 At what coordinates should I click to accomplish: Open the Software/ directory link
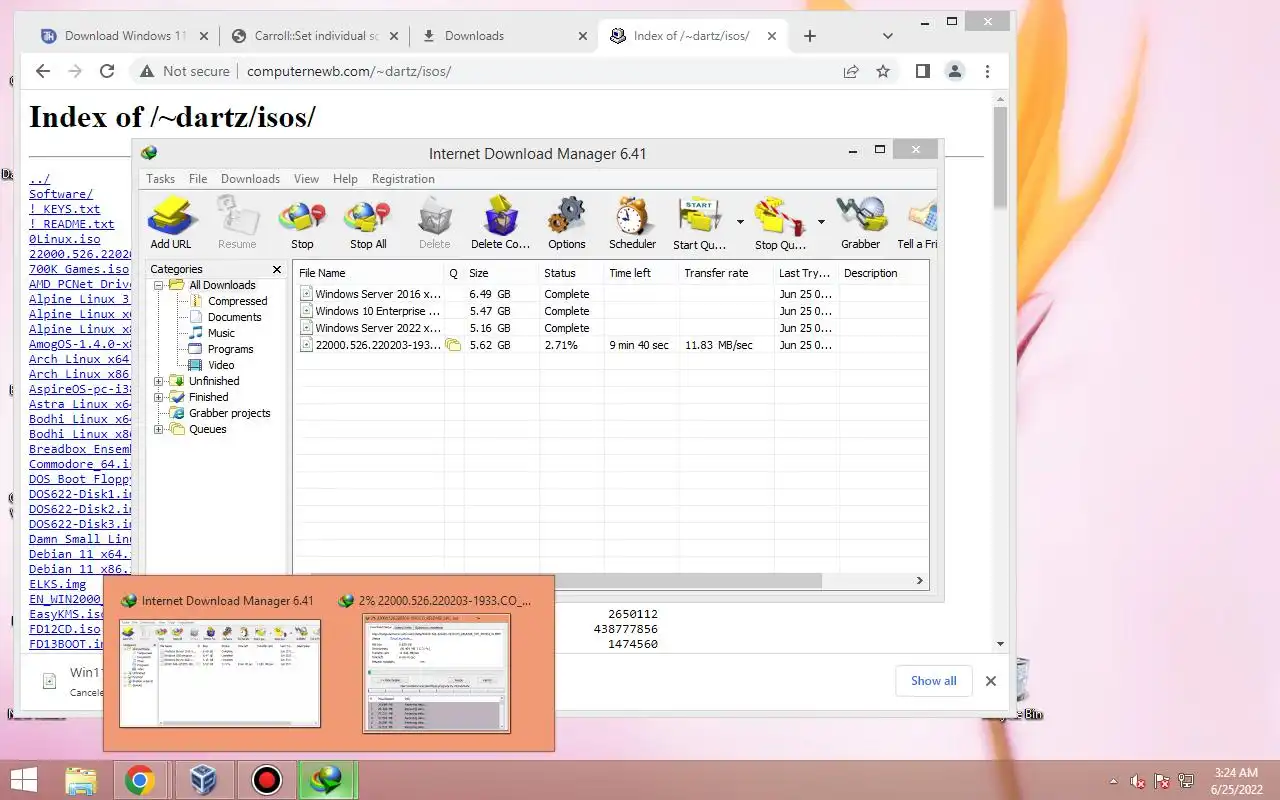pyautogui.click(x=61, y=194)
